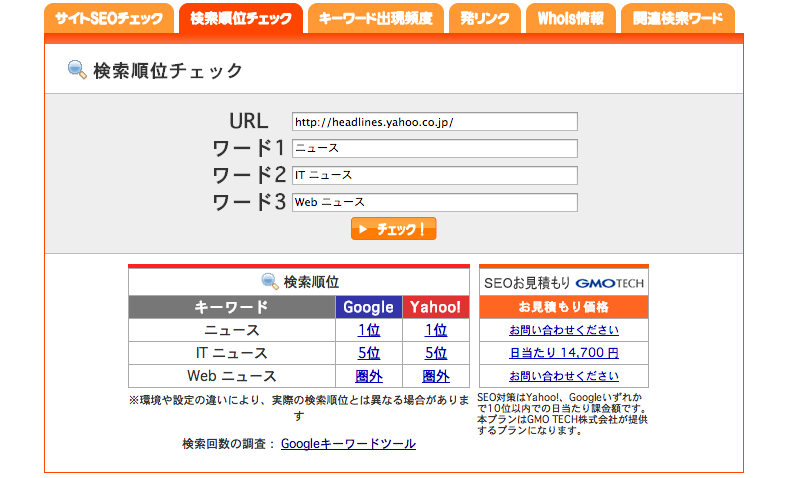Click the orange チェック！ button
786x478 pixels.
tap(394, 229)
